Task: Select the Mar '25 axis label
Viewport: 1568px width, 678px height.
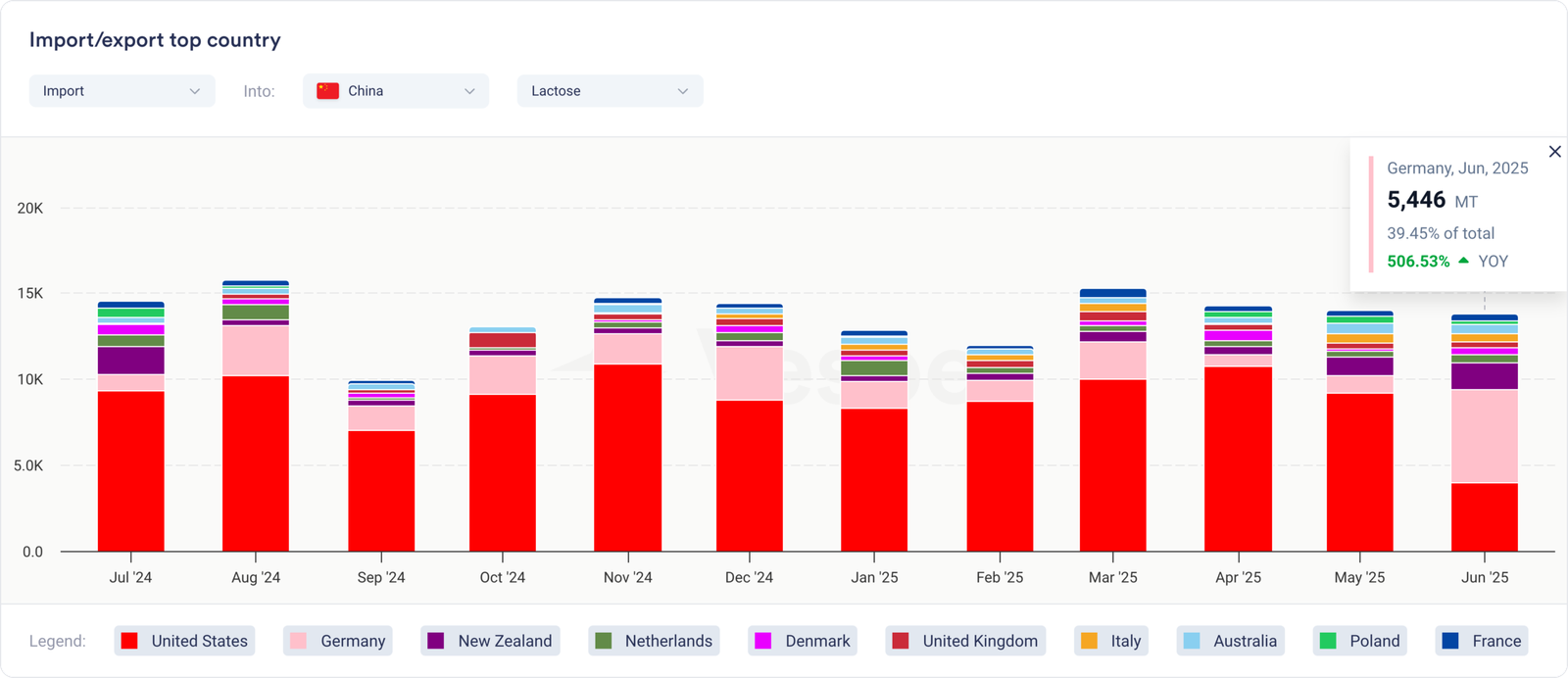Action: 1112,578
